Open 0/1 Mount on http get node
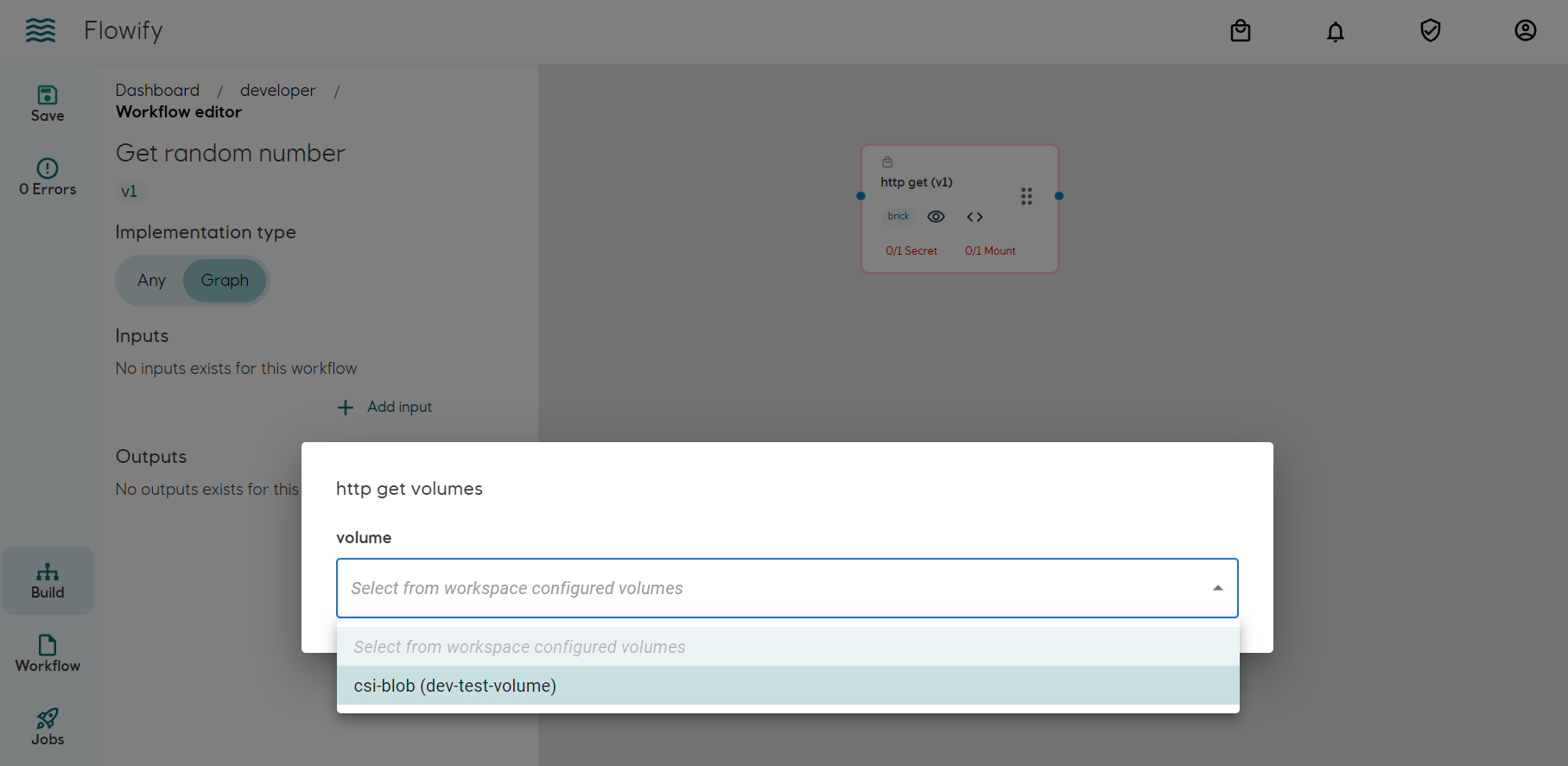 [990, 250]
